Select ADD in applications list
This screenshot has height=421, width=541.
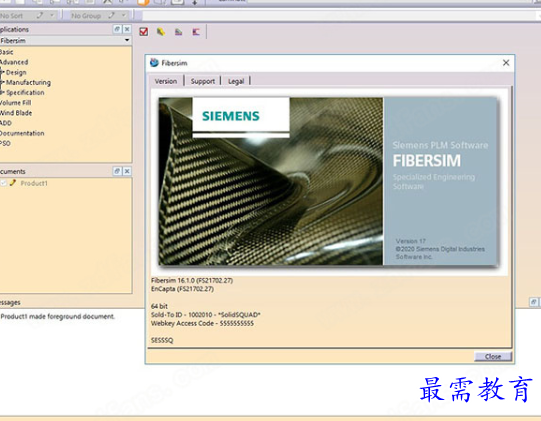click(x=6, y=123)
